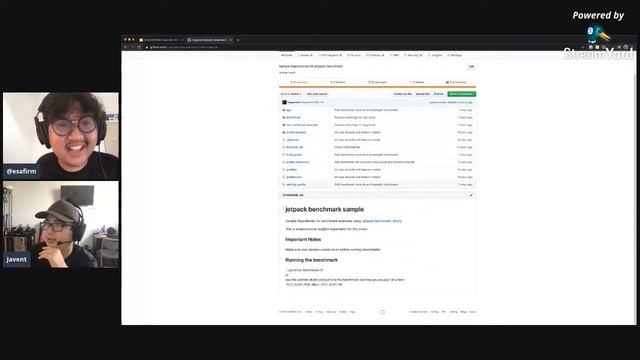This screenshot has height=360, width=640.
Task: Open the Security tab
Action: [413, 55]
